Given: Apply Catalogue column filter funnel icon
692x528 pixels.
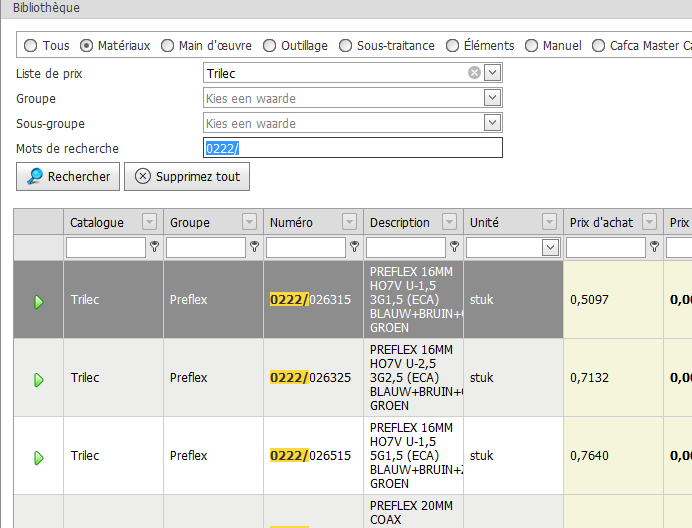Looking at the screenshot, I should [x=154, y=246].
